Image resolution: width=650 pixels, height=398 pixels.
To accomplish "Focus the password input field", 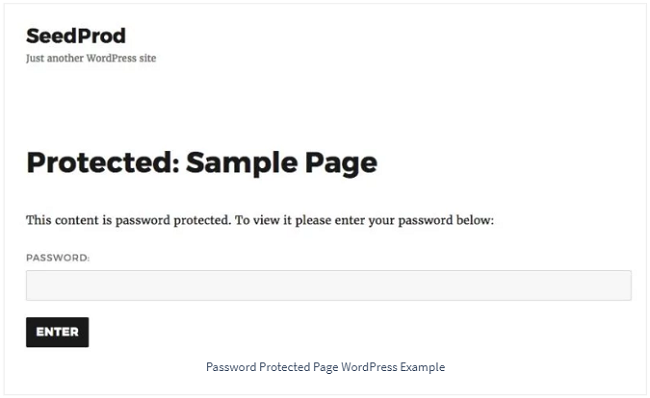I will (x=329, y=285).
